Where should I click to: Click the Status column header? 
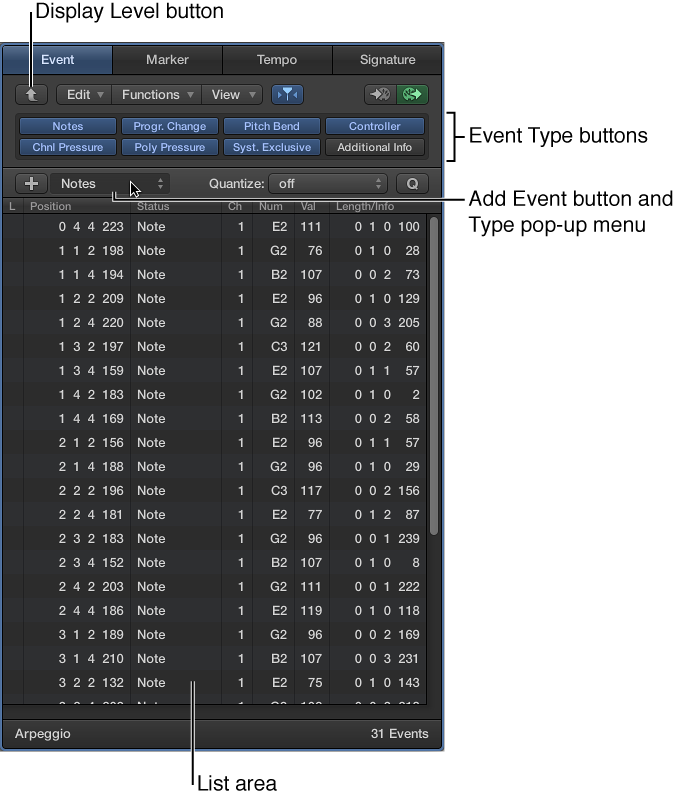pos(176,206)
